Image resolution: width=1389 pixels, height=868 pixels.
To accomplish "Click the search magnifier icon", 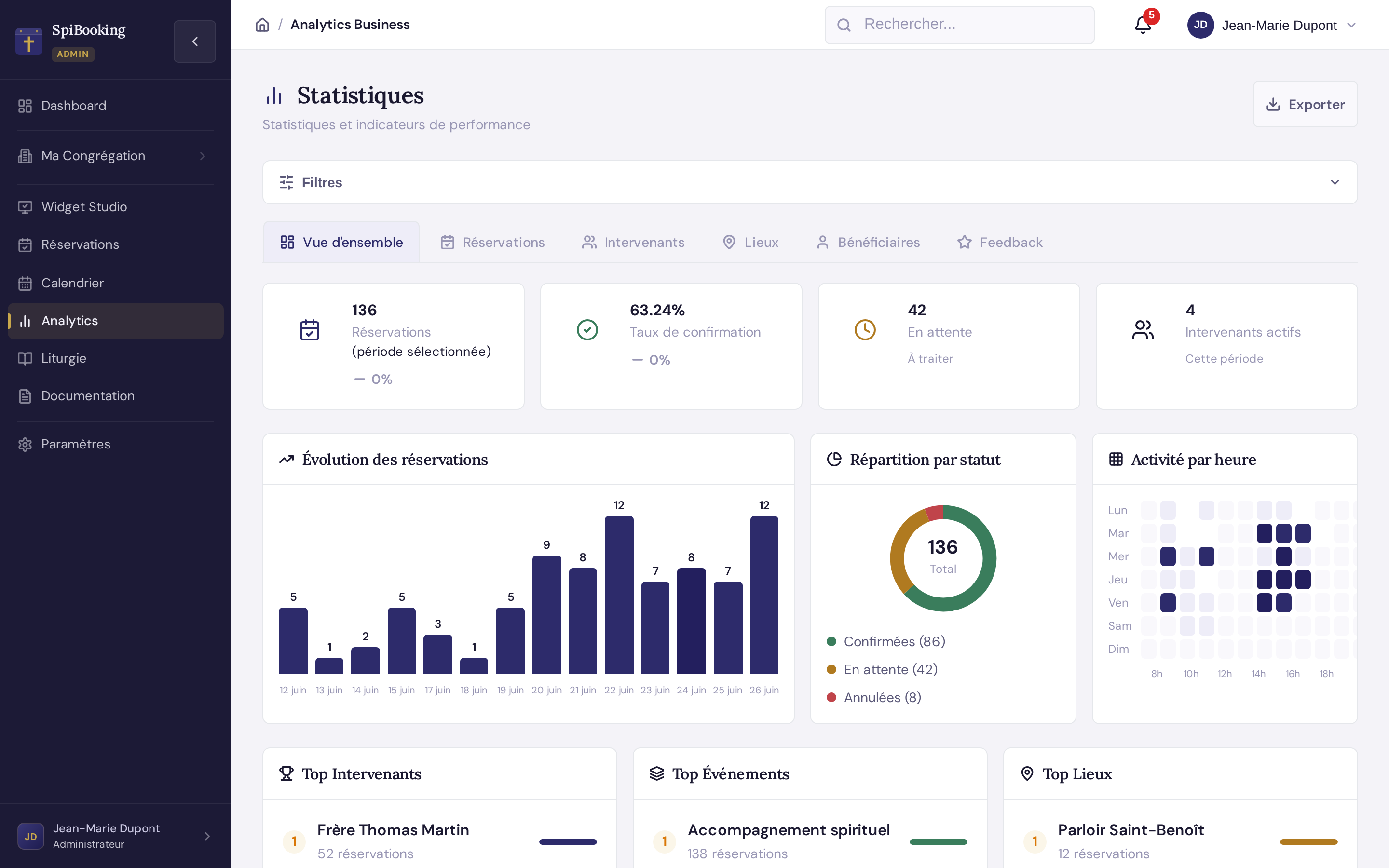I will (844, 25).
